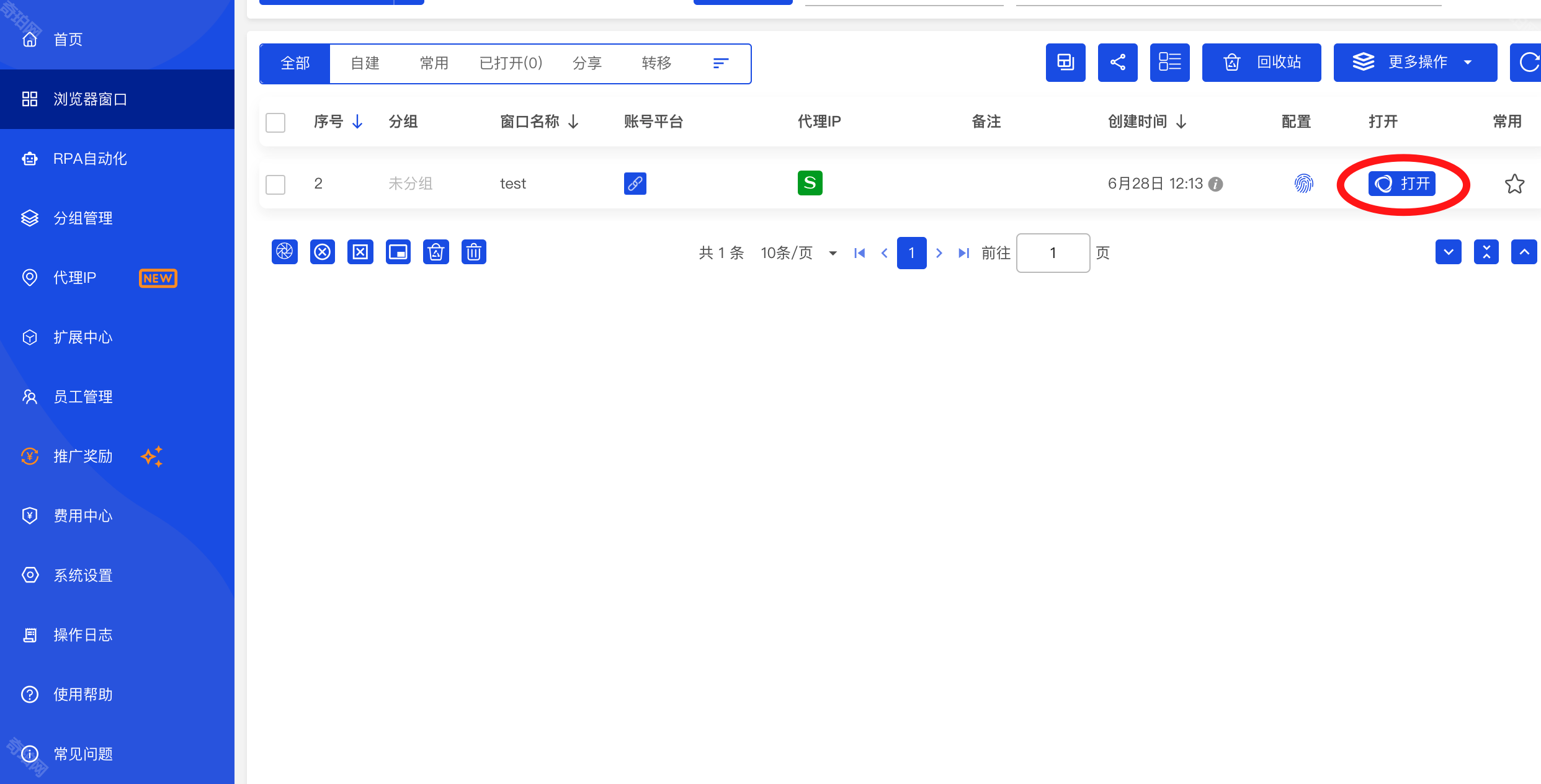
Task: Click the 未分组 group cell
Action: pyautogui.click(x=411, y=184)
